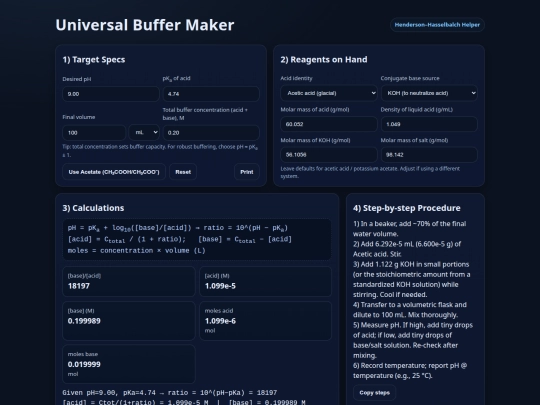Click the 3) Calculations heading
The image size is (540, 405).
tap(93, 208)
